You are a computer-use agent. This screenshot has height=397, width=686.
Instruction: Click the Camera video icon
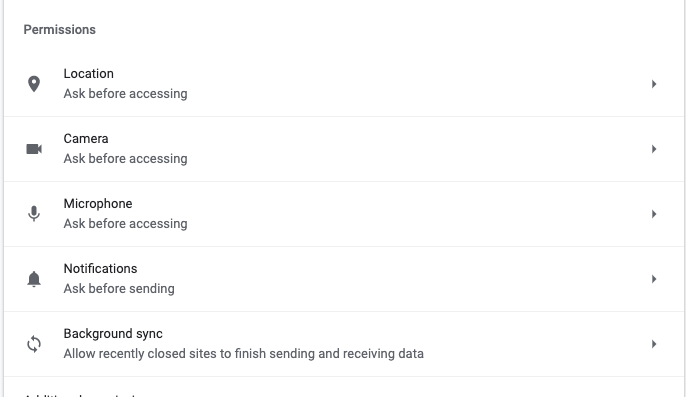click(34, 149)
